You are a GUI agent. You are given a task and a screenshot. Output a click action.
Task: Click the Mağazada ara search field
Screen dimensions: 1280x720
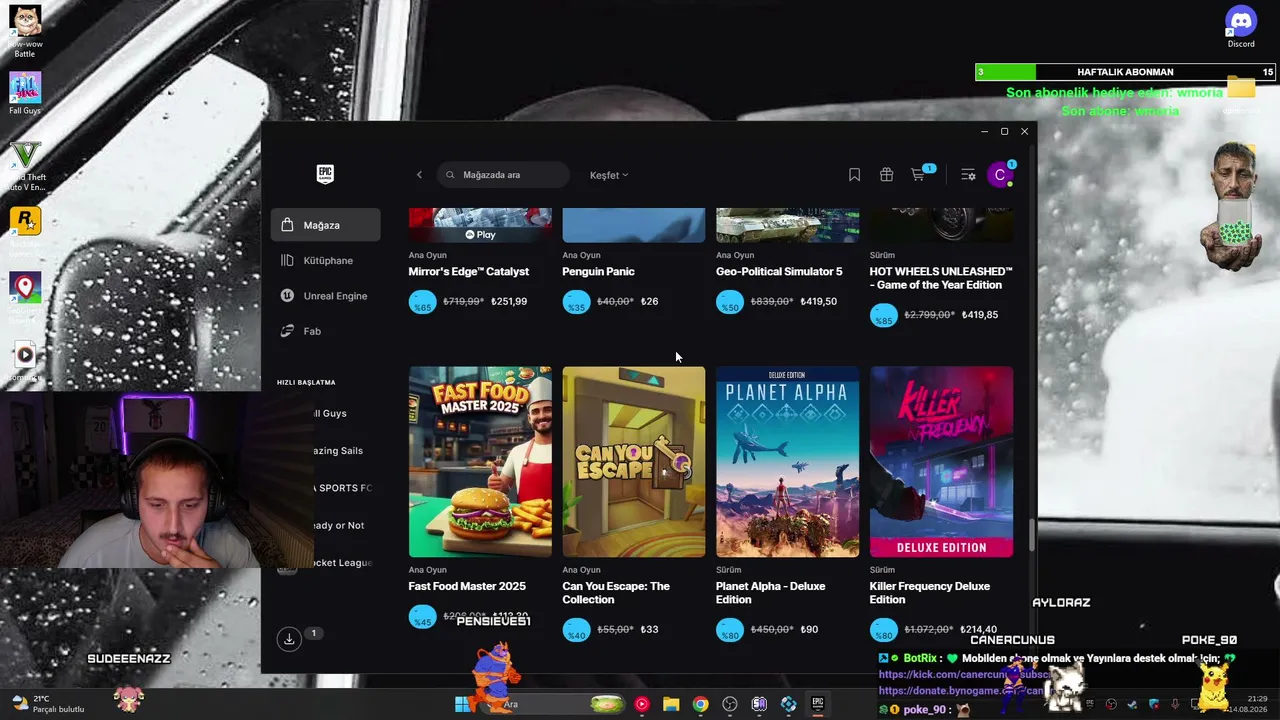(503, 175)
